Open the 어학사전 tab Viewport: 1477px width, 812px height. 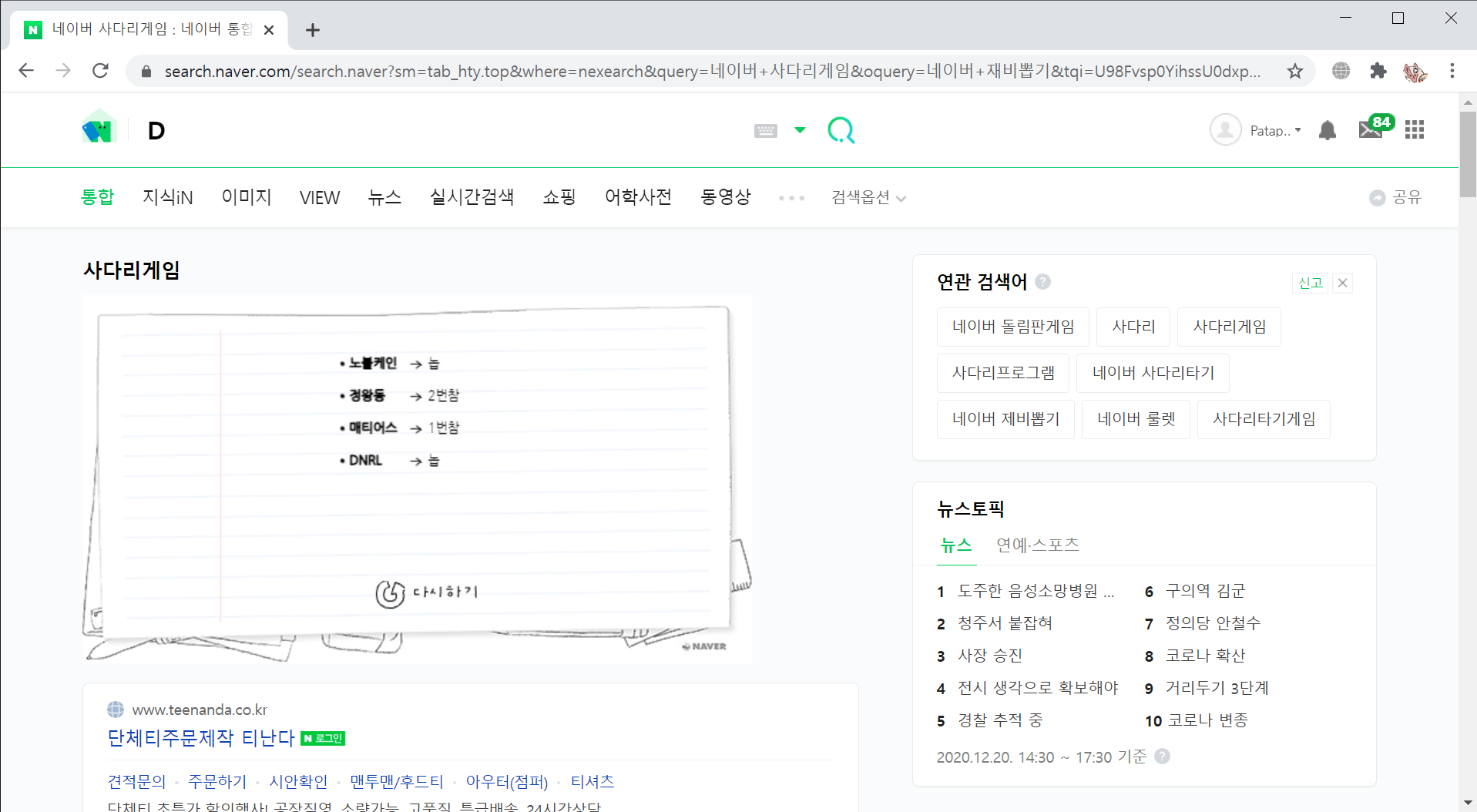tap(638, 197)
